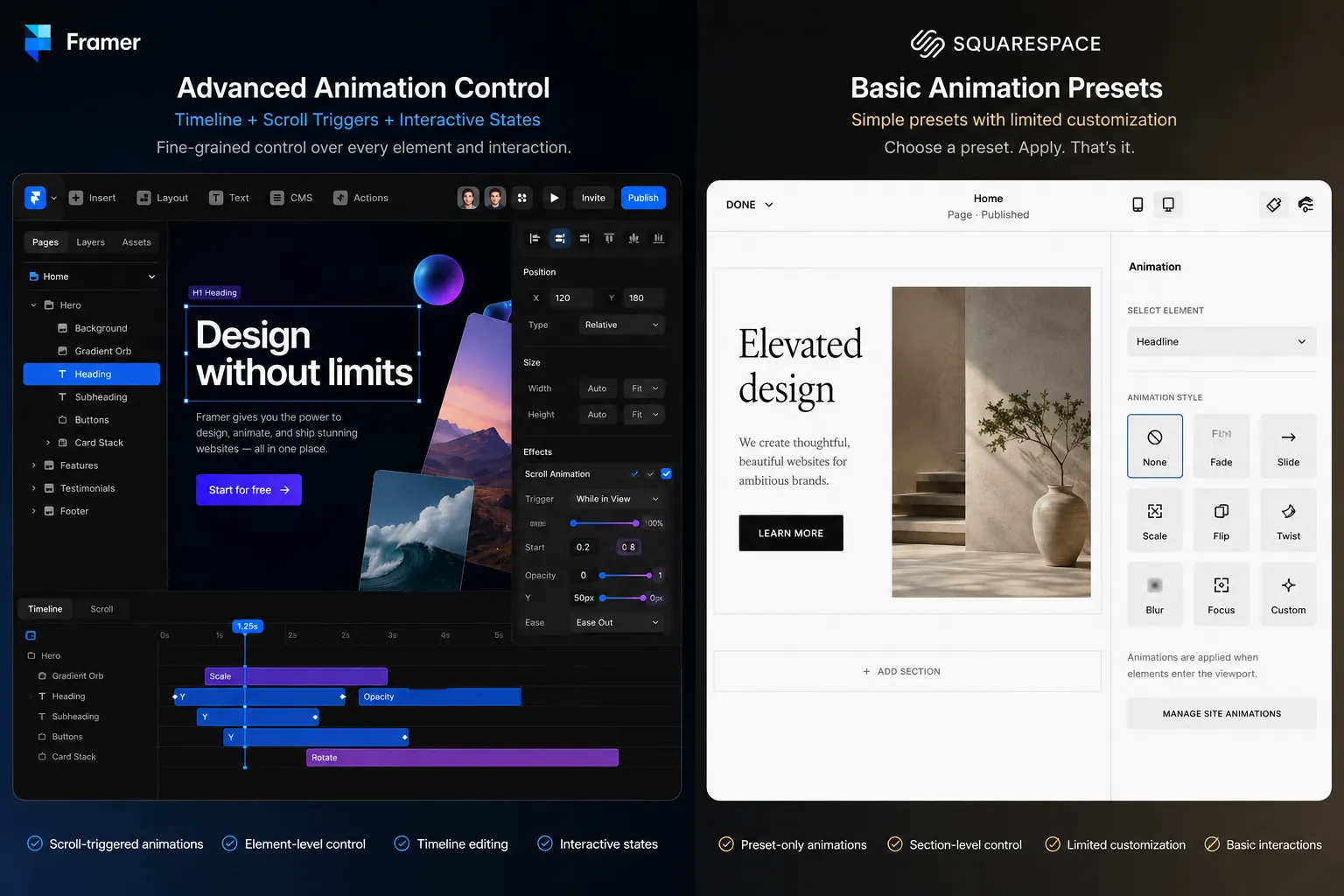Switch to the Scroll tab in timeline panel

[101, 609]
